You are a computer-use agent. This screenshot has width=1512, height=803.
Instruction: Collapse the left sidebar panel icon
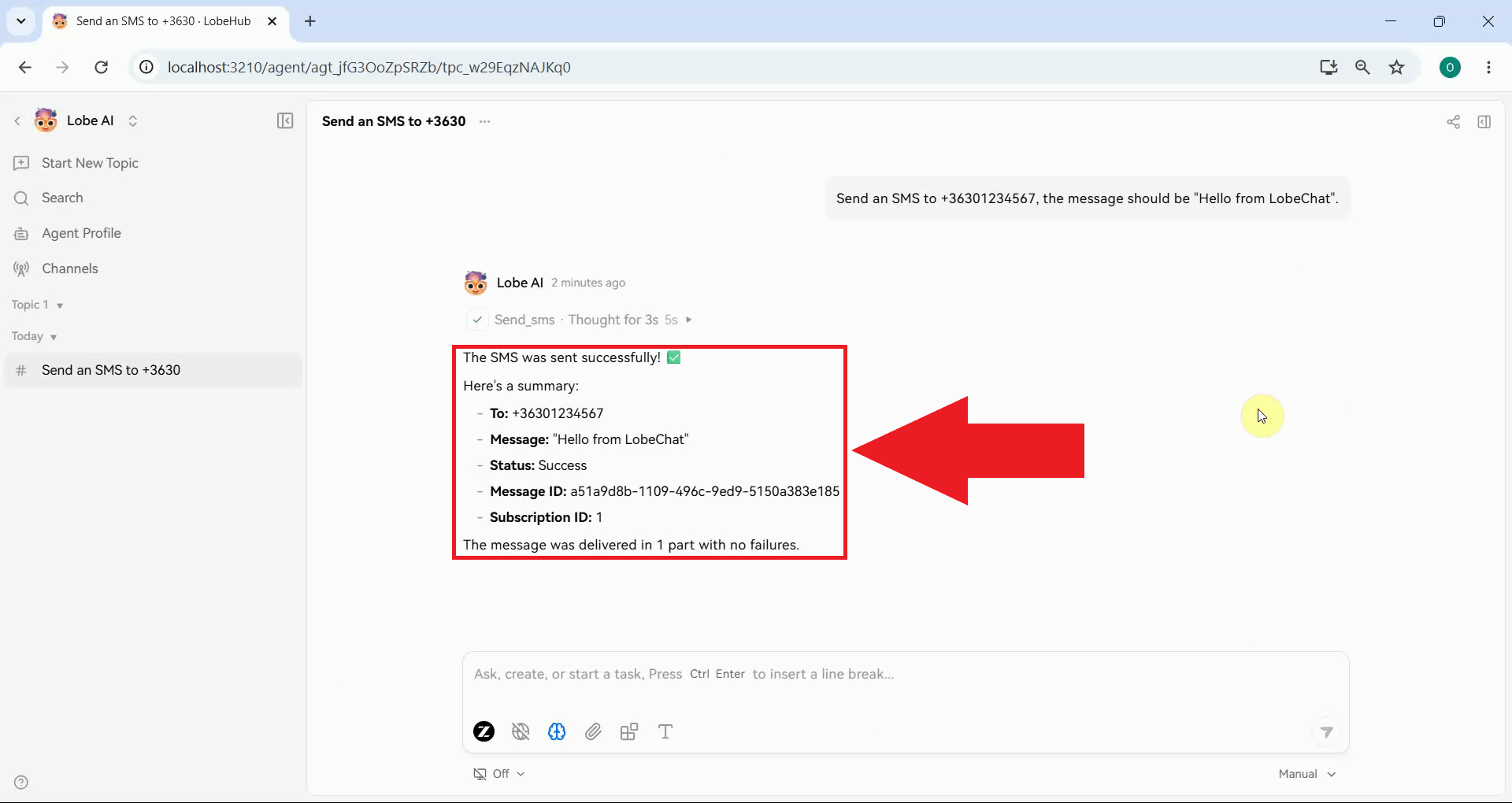coord(285,120)
